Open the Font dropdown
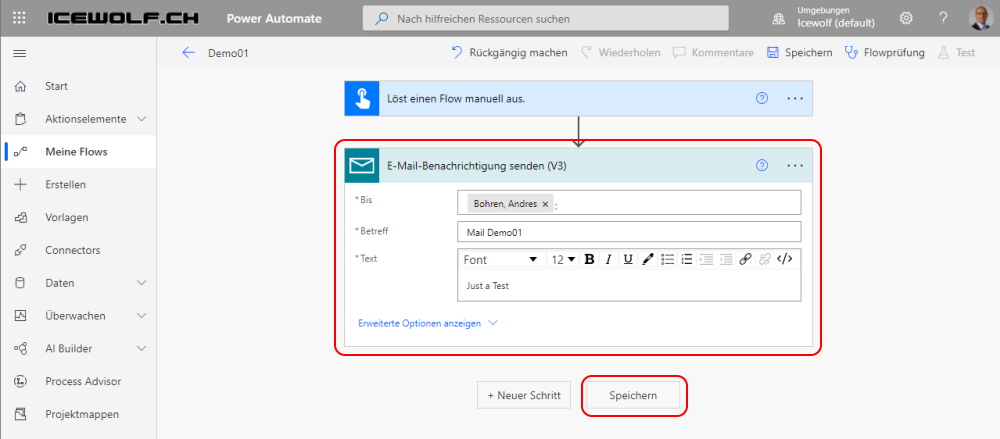Viewport: 1000px width, 439px height. pyautogui.click(x=501, y=260)
